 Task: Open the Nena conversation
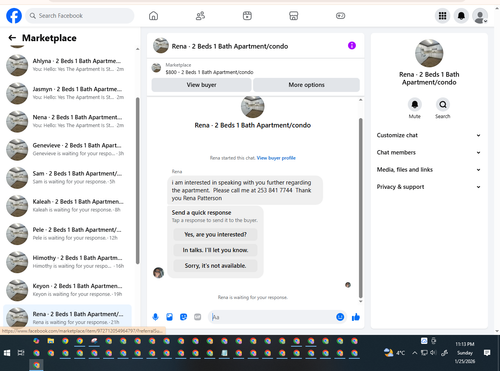[x=68, y=121]
